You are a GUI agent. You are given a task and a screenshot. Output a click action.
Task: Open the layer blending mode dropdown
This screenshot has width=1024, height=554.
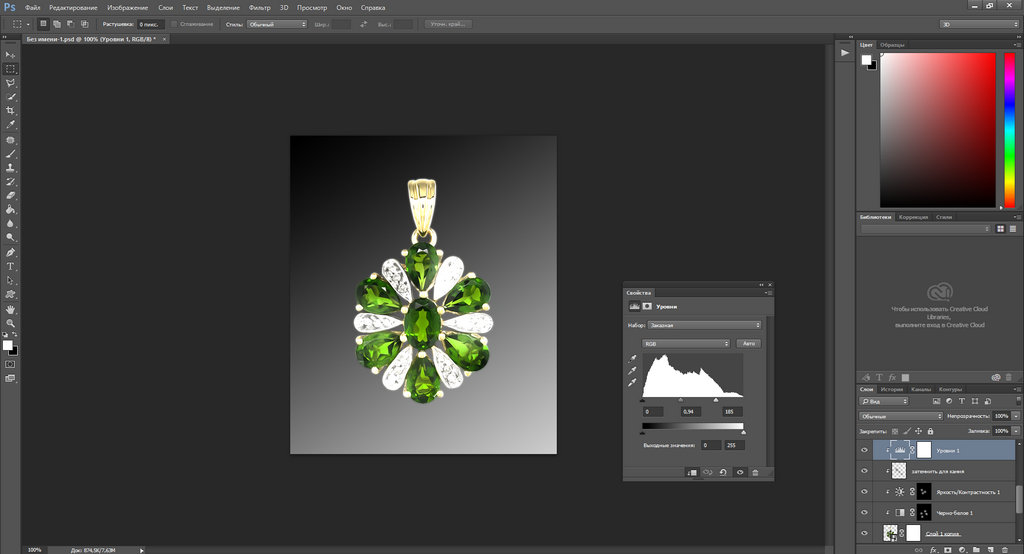tap(900, 416)
